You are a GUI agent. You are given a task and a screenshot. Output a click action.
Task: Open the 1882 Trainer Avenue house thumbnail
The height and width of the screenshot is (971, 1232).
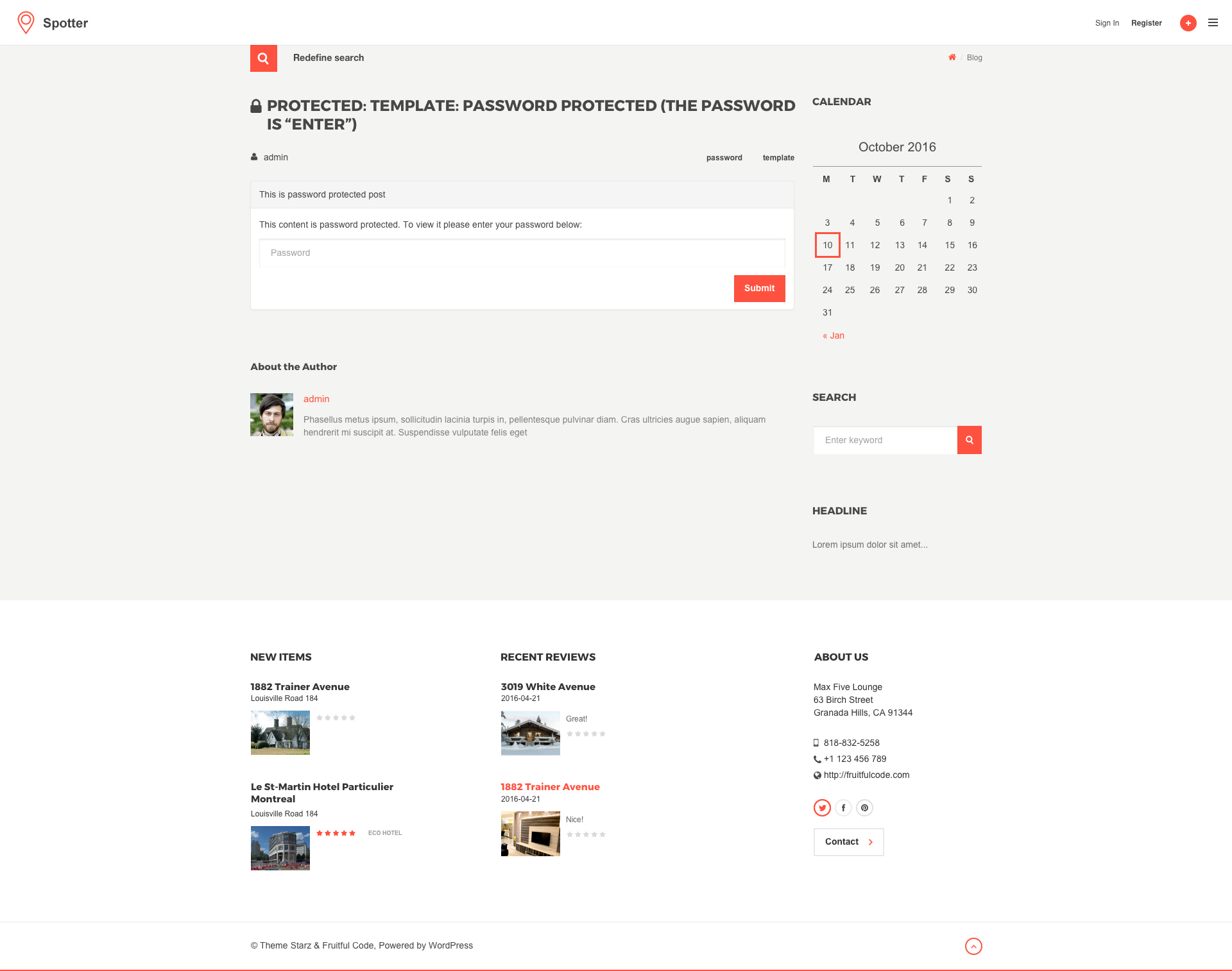click(280, 733)
